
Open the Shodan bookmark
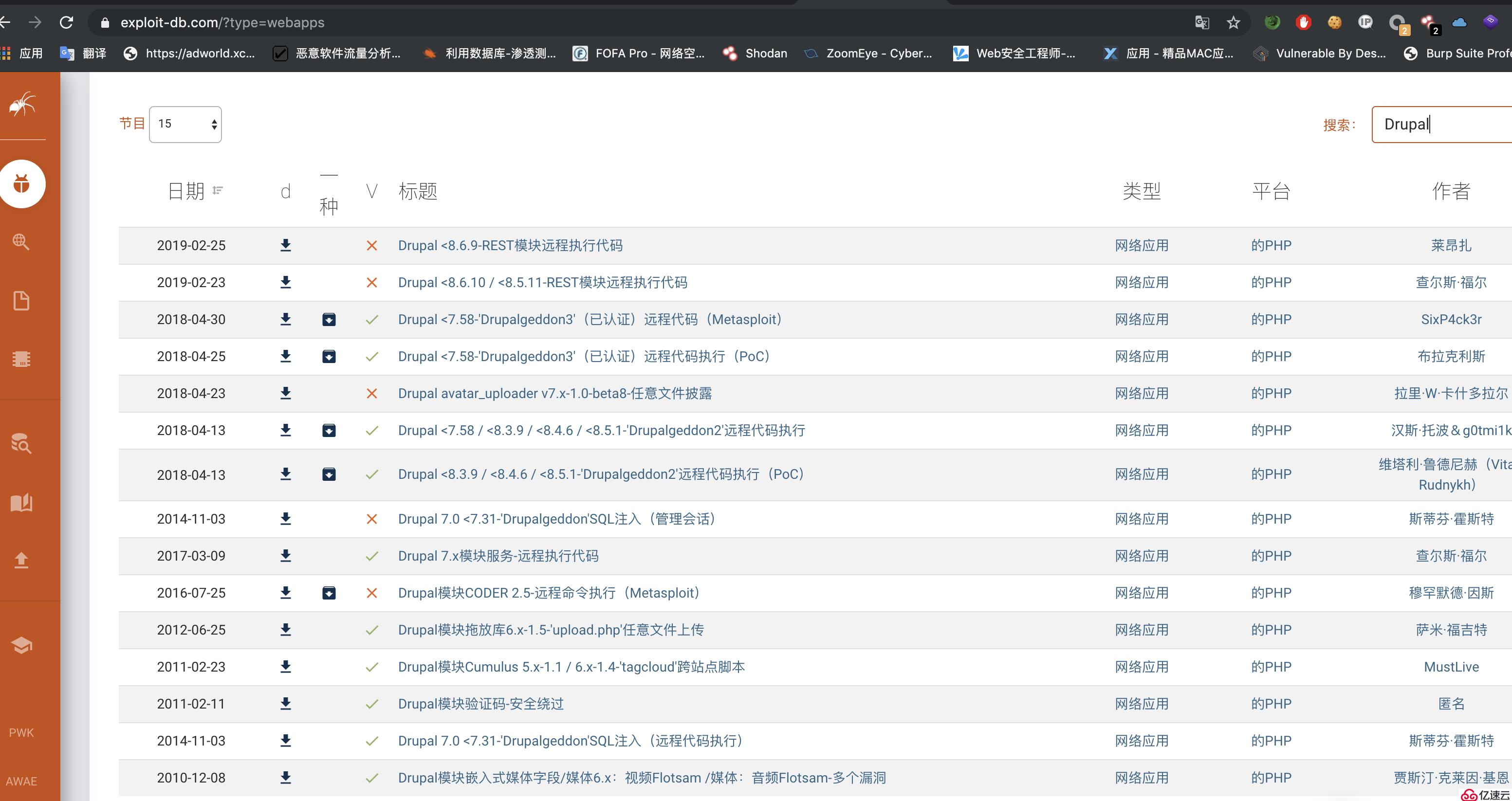click(756, 54)
